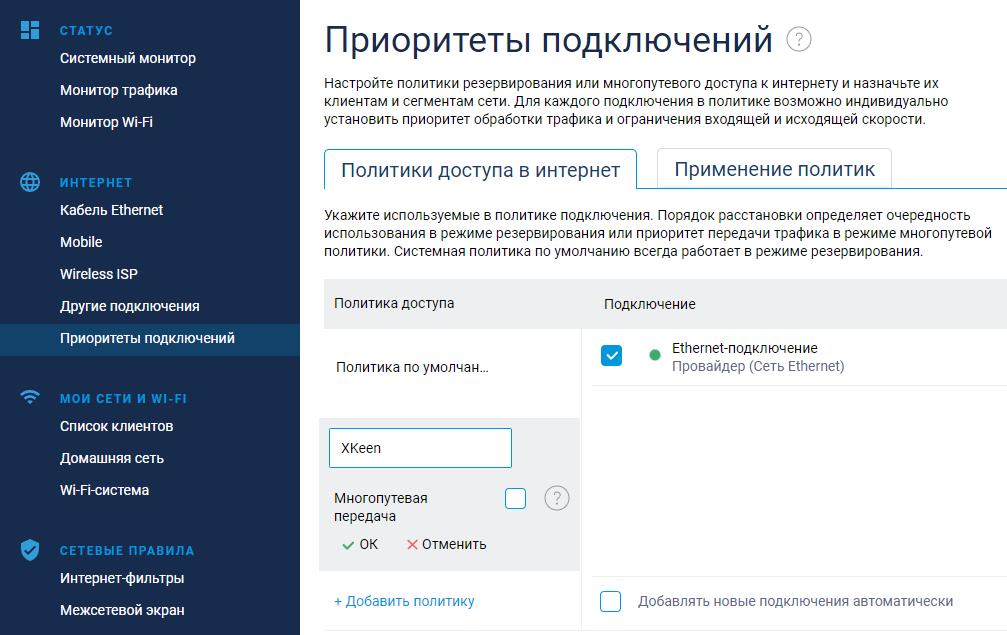Click the green checkmark OK icon

pyautogui.click(x=348, y=545)
